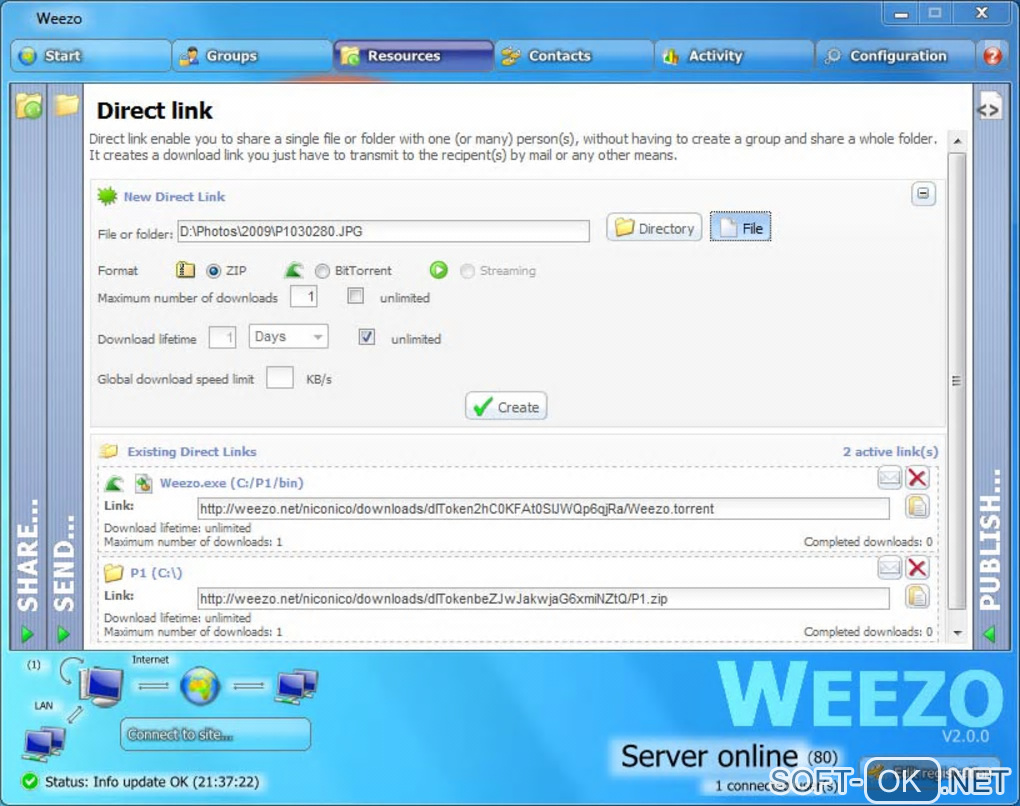
Task: Click the green share folder icon
Action: [29, 105]
